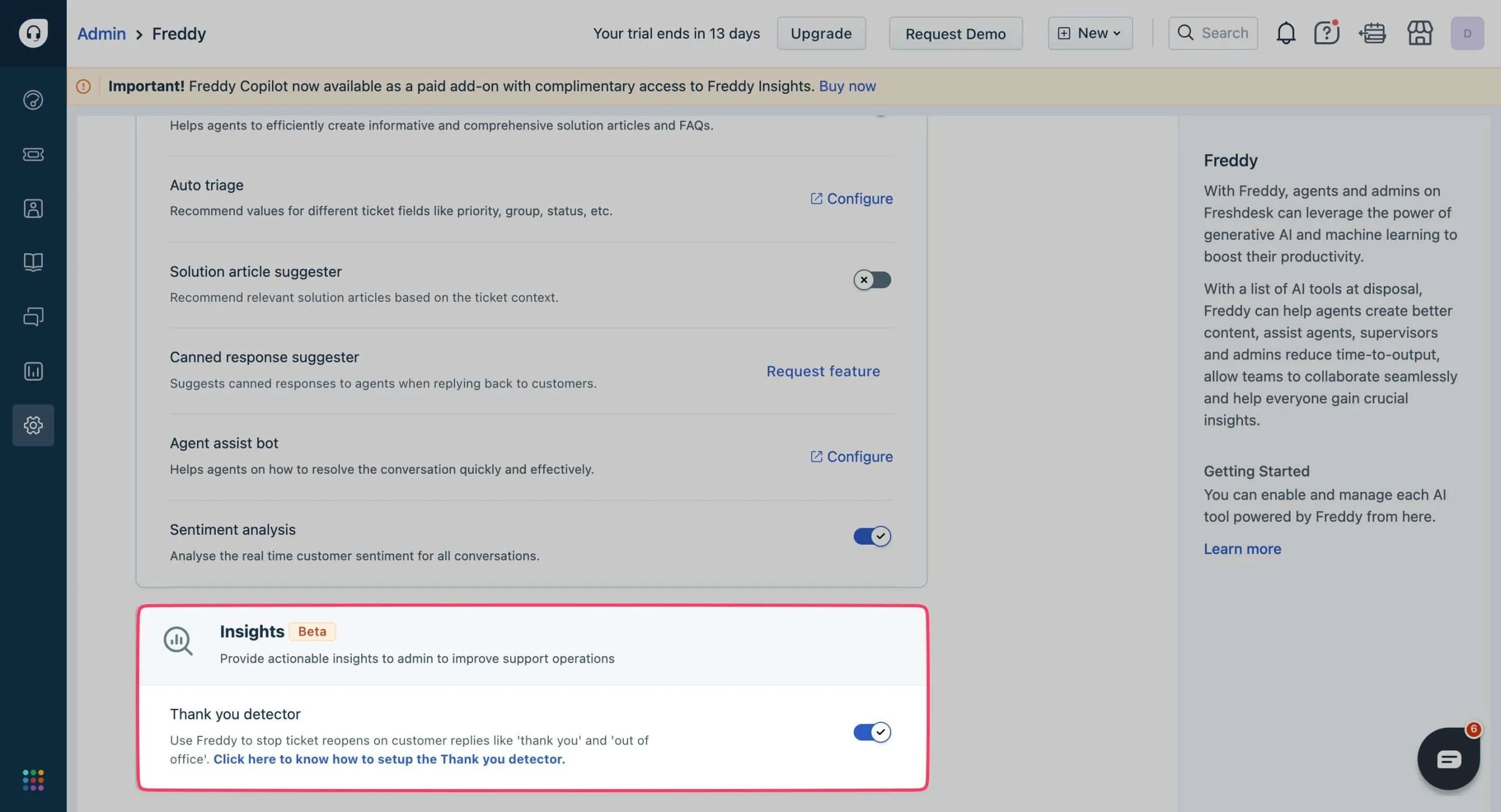
Task: Click the Beta badge beside Insights
Action: click(x=312, y=631)
